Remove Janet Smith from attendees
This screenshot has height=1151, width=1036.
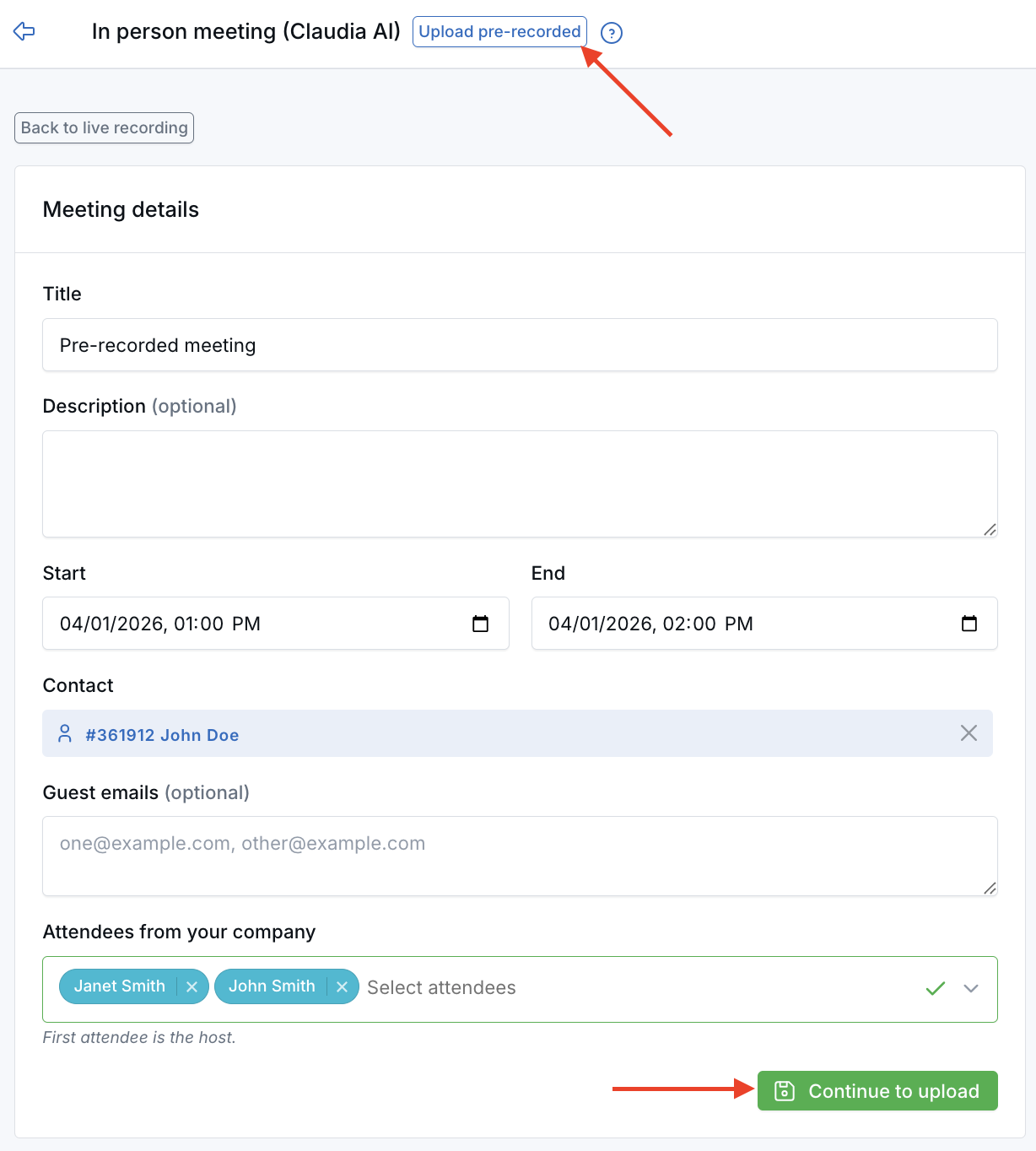[x=192, y=986]
